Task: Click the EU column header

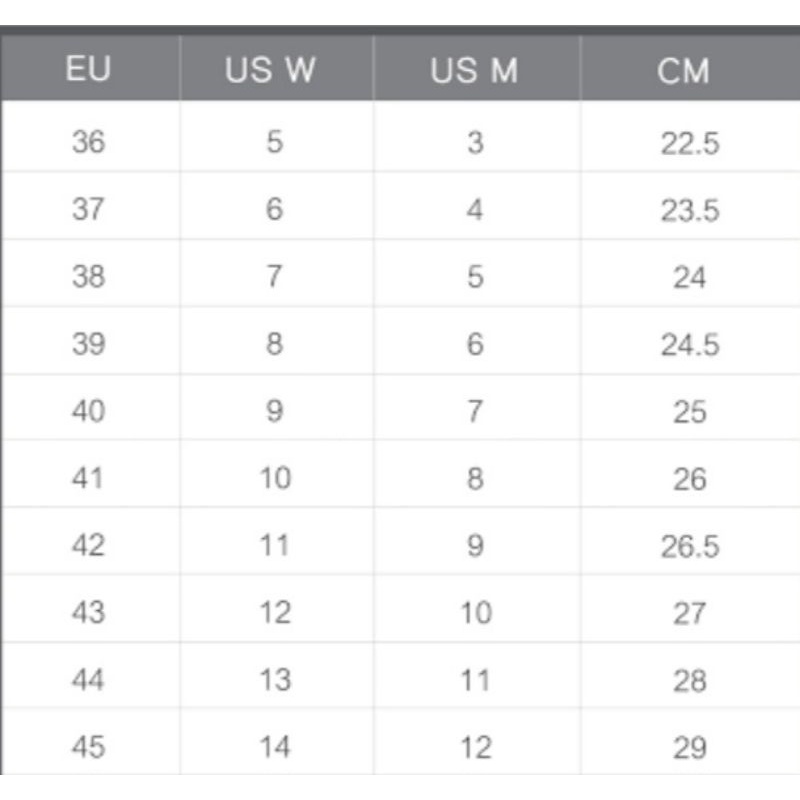Action: coord(88,68)
